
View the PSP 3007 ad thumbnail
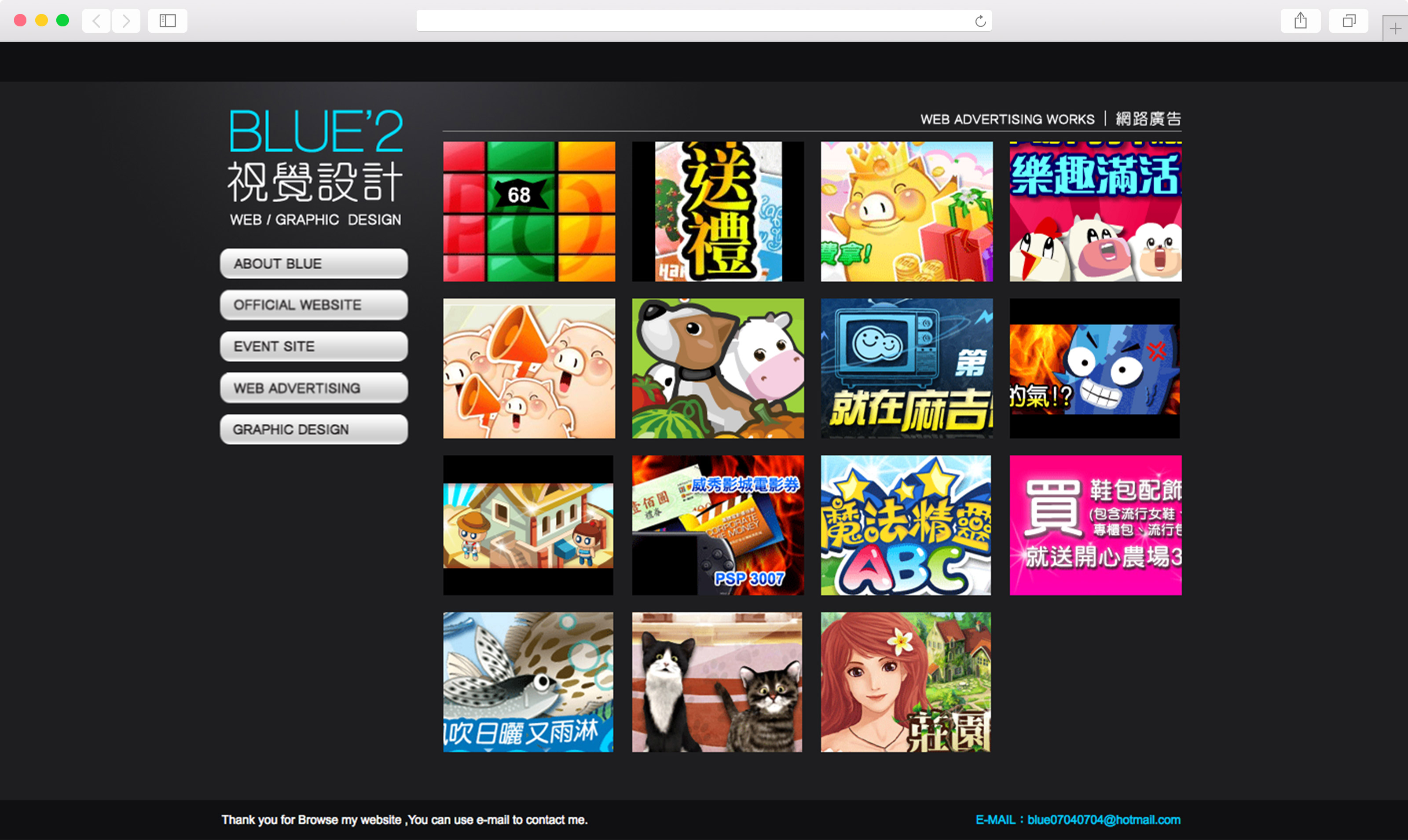717,525
